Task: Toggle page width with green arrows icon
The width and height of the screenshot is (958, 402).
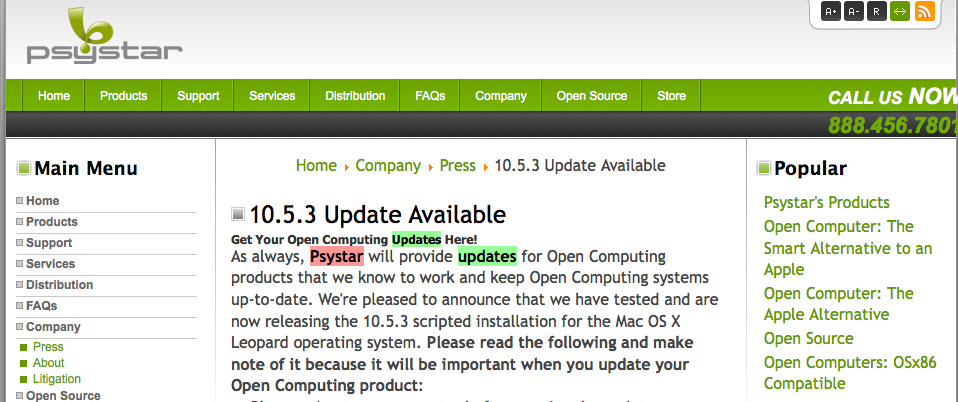Action: (x=900, y=11)
